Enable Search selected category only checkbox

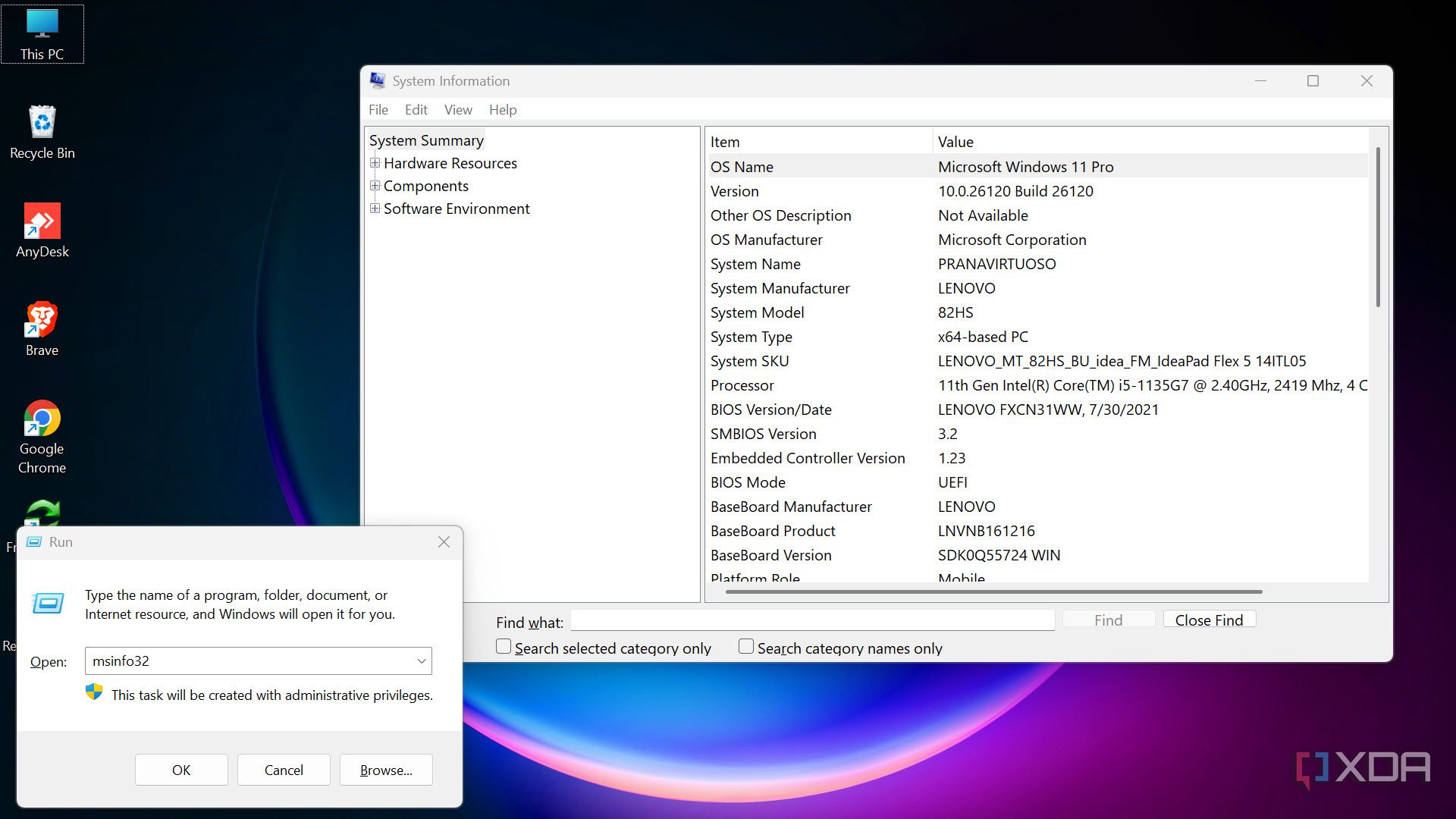[504, 647]
